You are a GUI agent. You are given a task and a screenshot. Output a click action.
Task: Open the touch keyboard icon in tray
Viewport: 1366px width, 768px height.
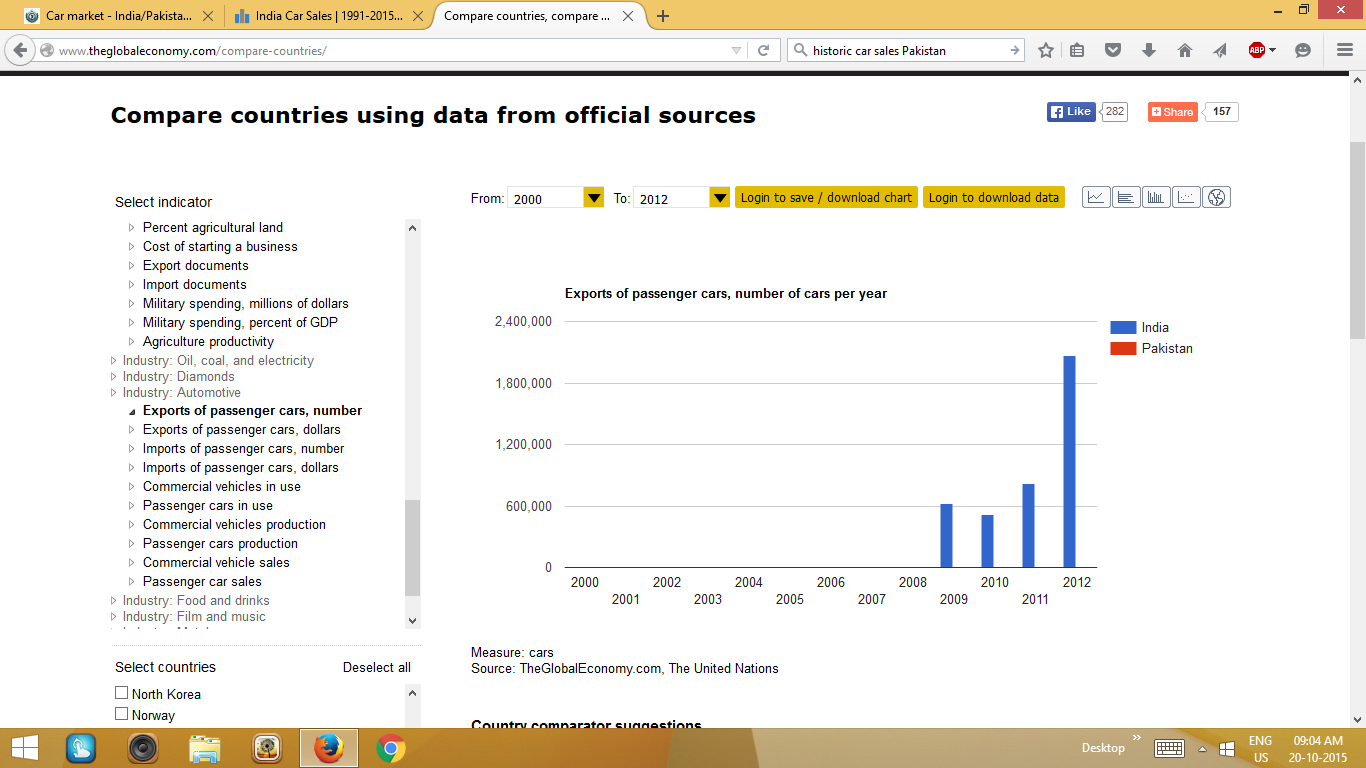pyautogui.click(x=1169, y=748)
